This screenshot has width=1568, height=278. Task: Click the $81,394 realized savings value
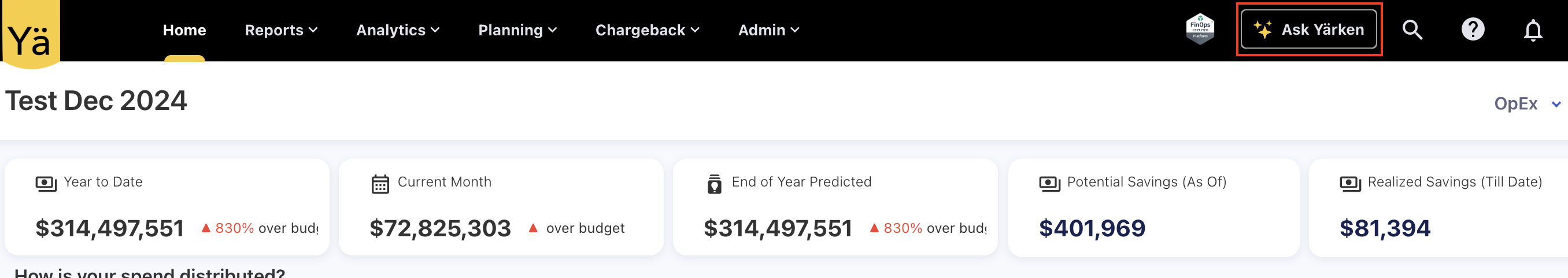point(1384,229)
